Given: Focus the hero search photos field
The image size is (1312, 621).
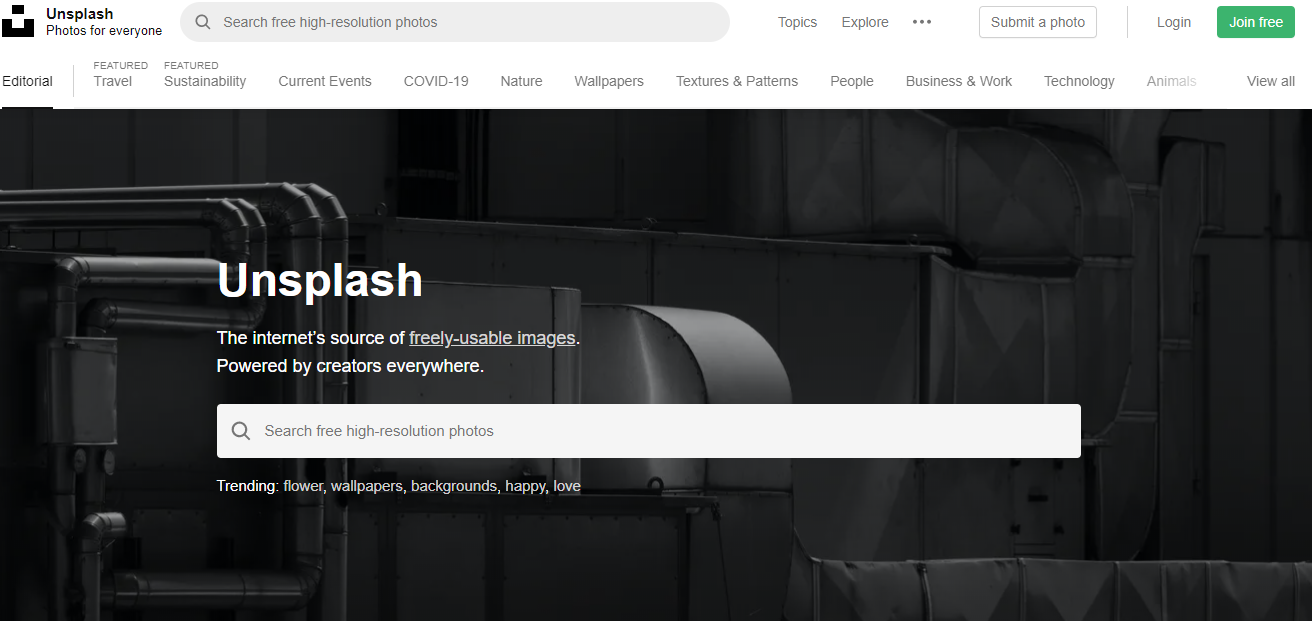Looking at the screenshot, I should coord(649,431).
